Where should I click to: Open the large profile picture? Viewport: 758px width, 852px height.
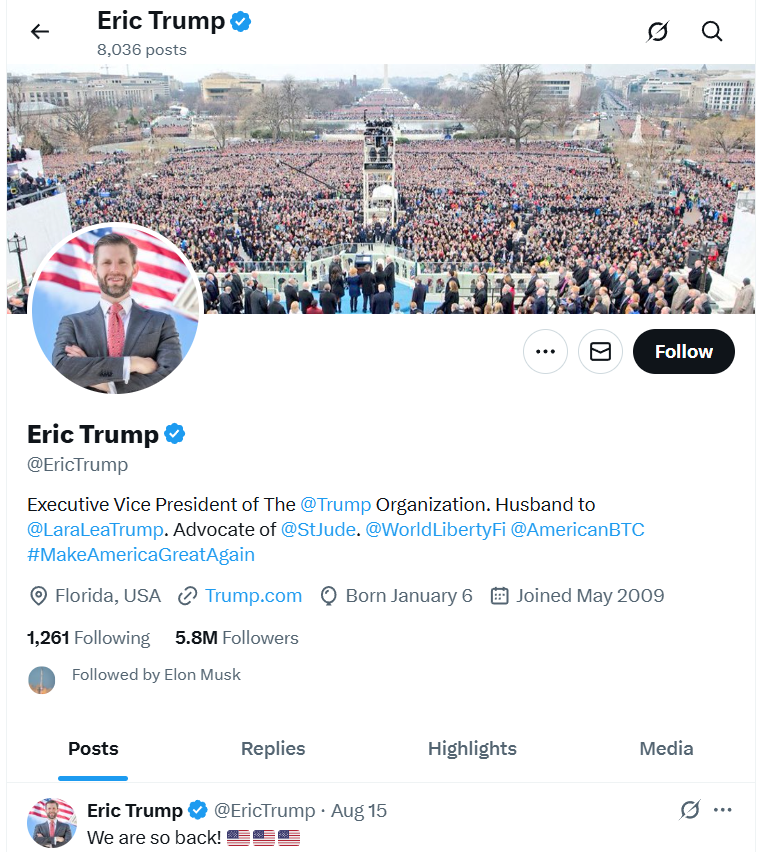point(116,308)
